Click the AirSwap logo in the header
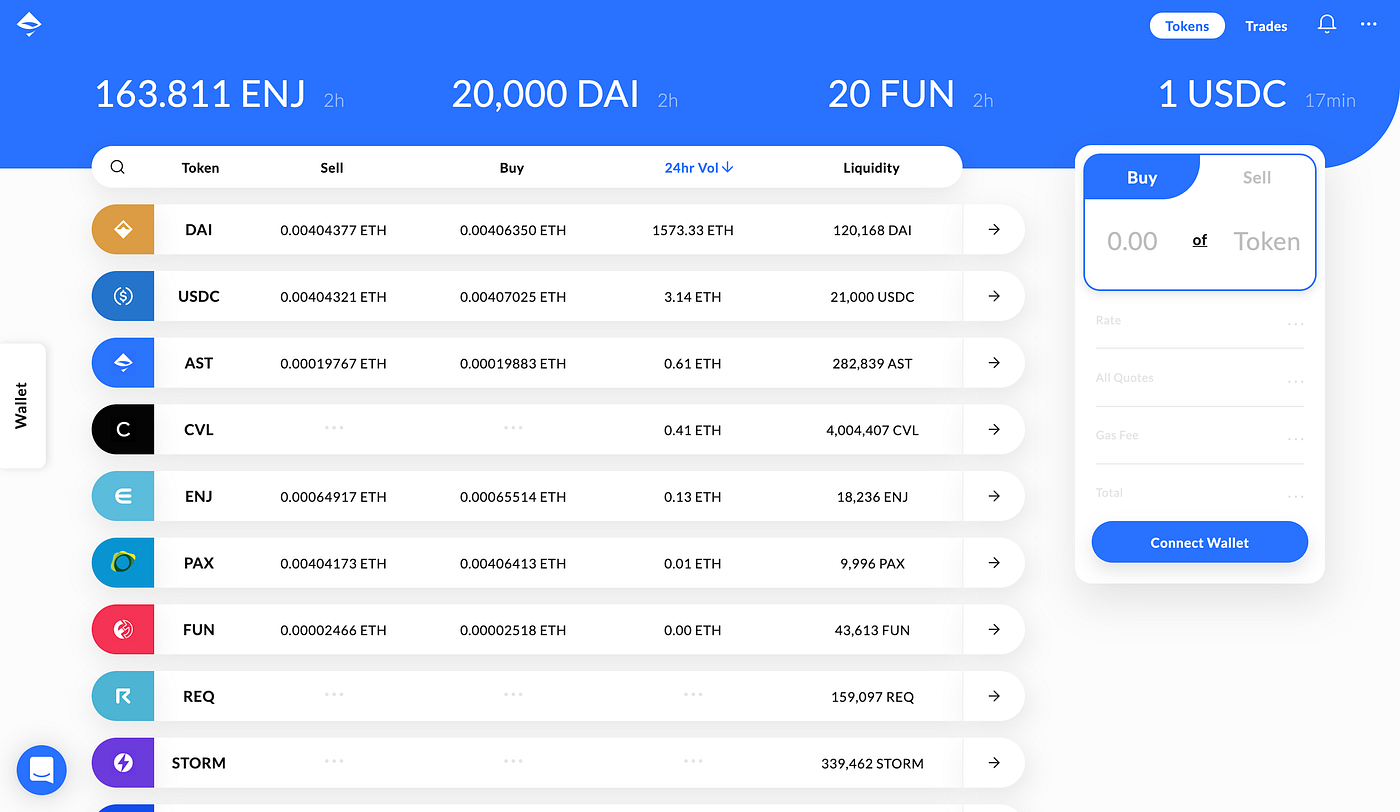 coord(29,25)
